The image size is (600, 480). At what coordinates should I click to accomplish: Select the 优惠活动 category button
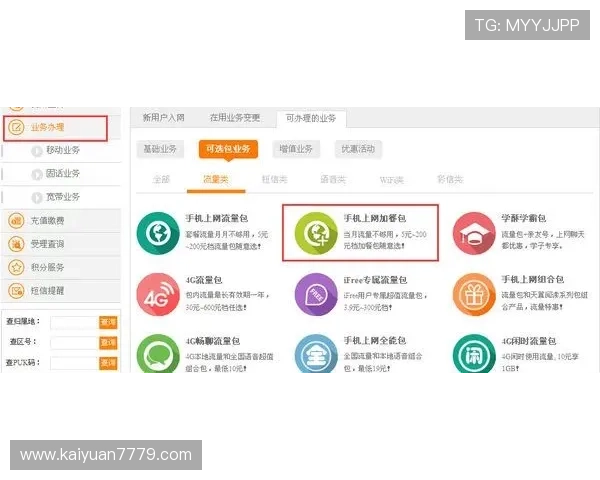coord(358,149)
